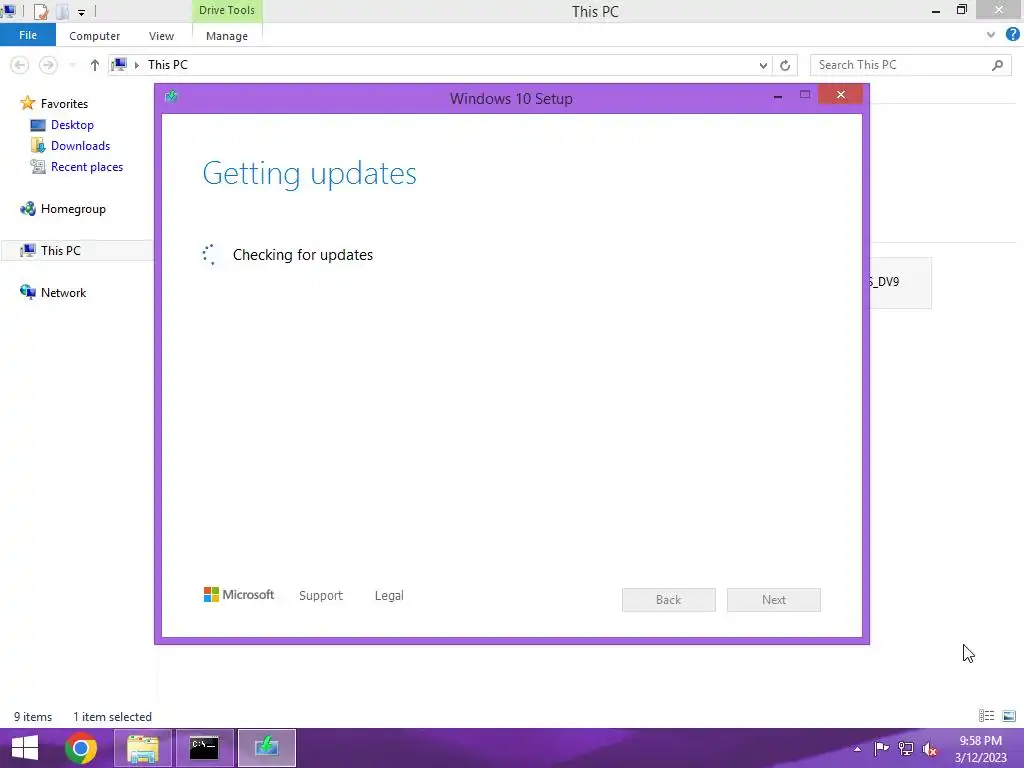Viewport: 1024px width, 768px height.
Task: Open File Explorer from taskbar
Action: coord(143,748)
